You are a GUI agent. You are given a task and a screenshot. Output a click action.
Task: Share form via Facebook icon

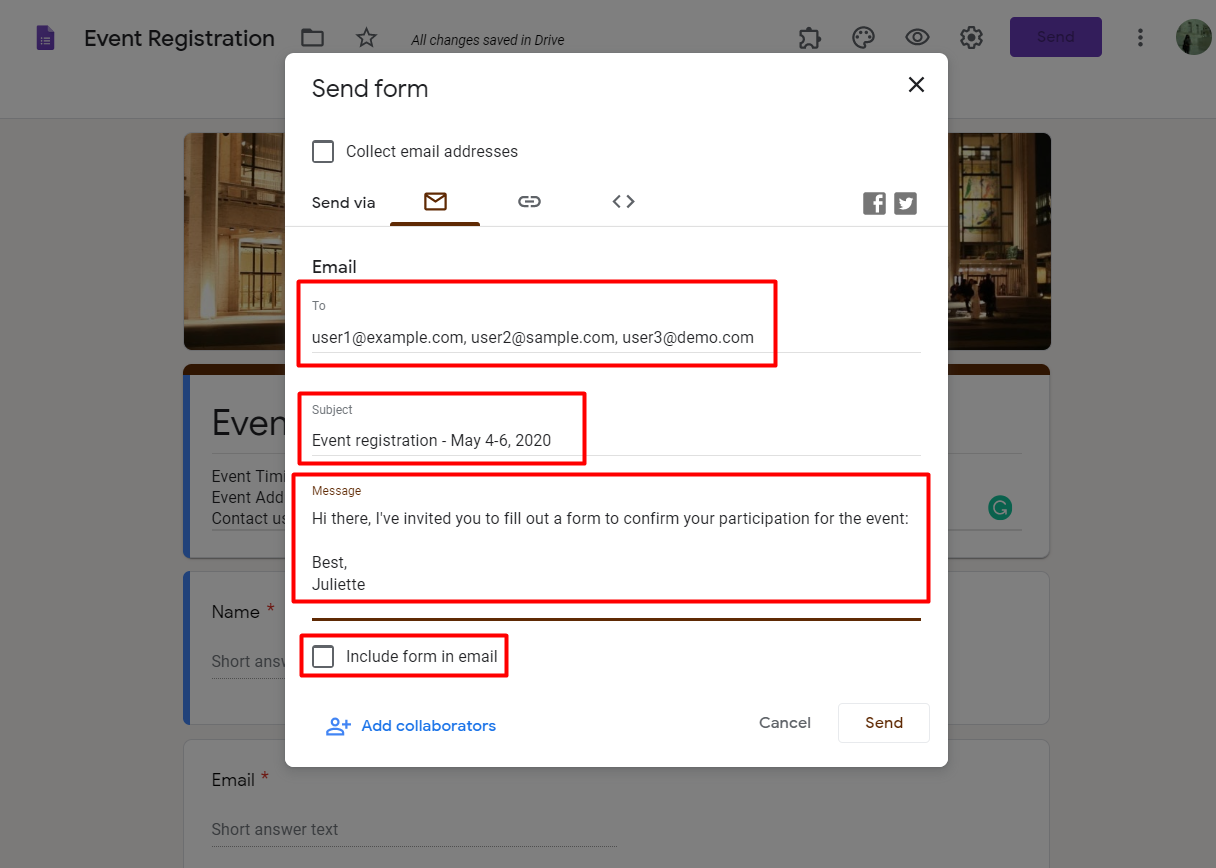pyautogui.click(x=874, y=204)
